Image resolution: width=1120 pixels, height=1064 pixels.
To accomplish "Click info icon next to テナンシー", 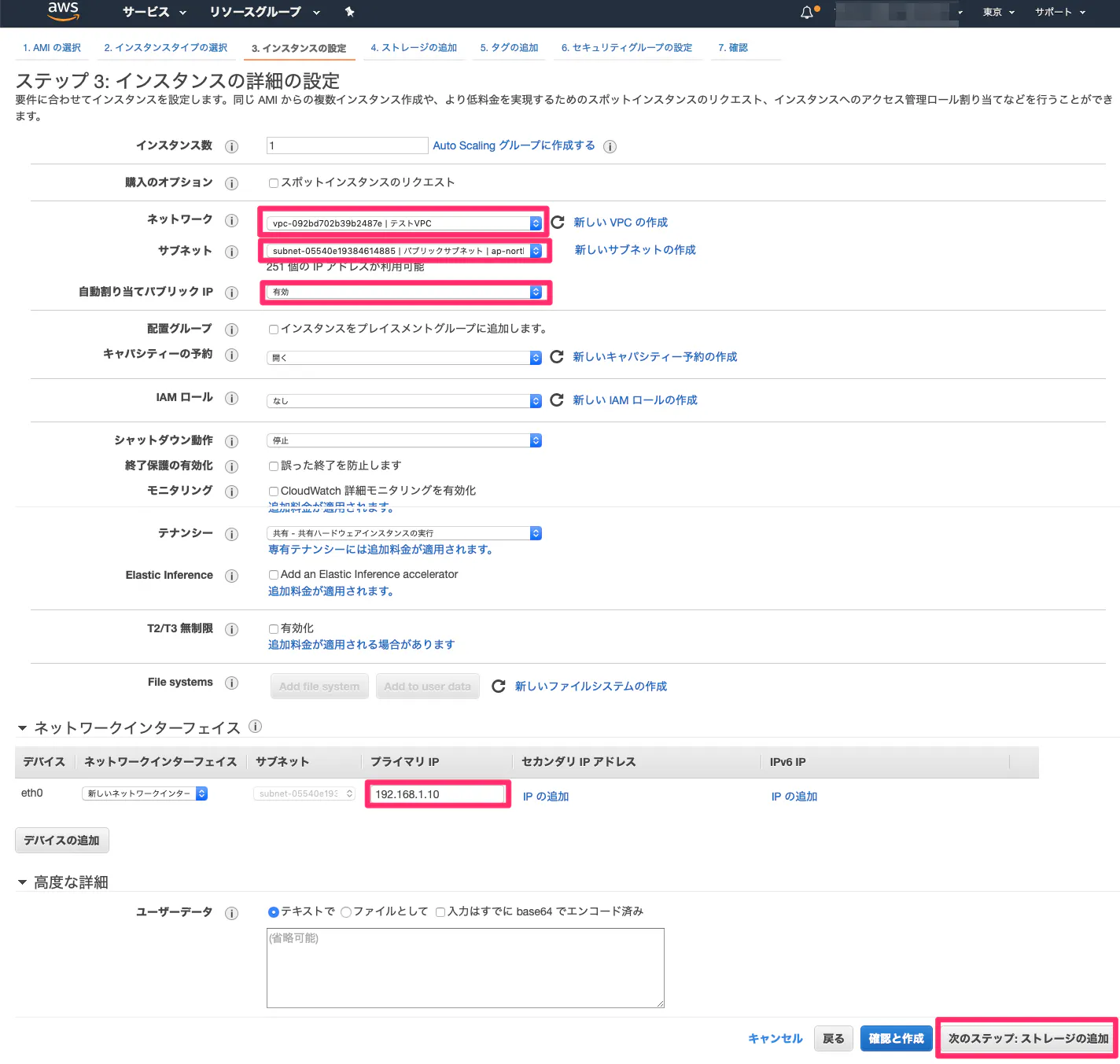I will click(231, 534).
